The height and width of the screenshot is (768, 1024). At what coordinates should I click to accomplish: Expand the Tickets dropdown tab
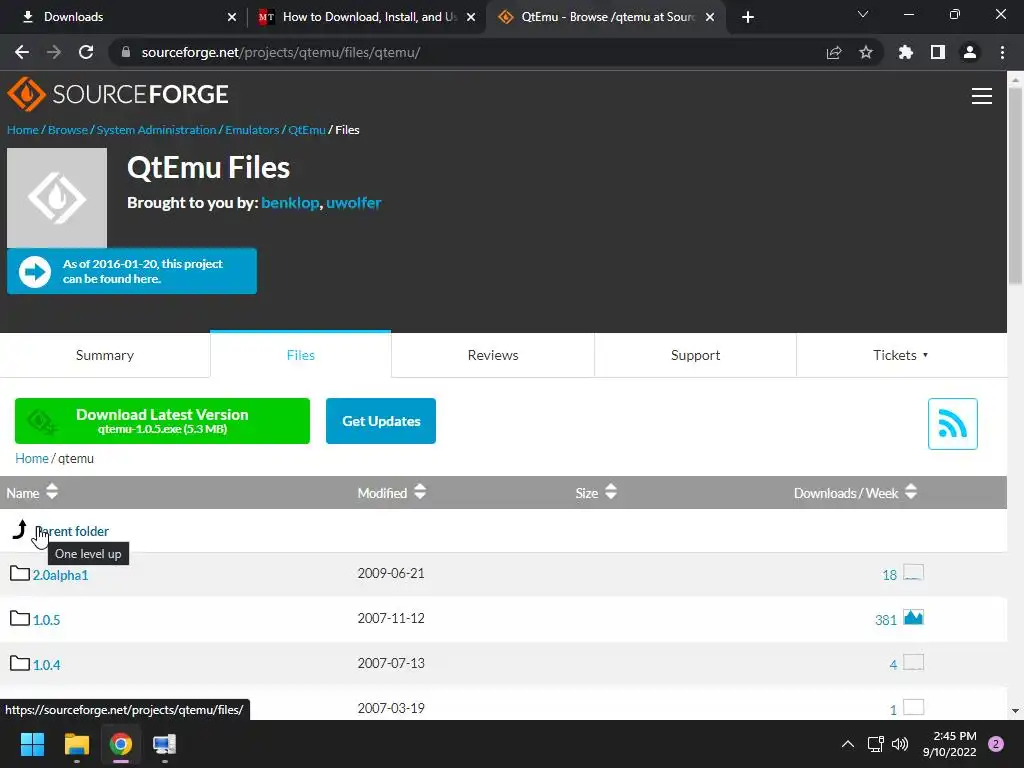click(x=901, y=355)
